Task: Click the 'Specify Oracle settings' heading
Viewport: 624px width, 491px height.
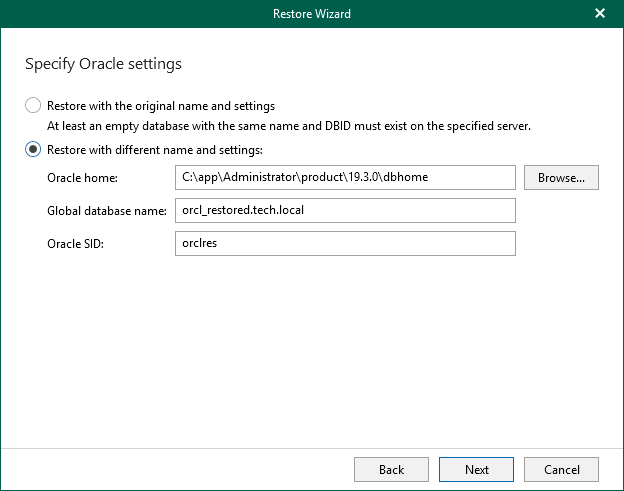Action: (103, 64)
